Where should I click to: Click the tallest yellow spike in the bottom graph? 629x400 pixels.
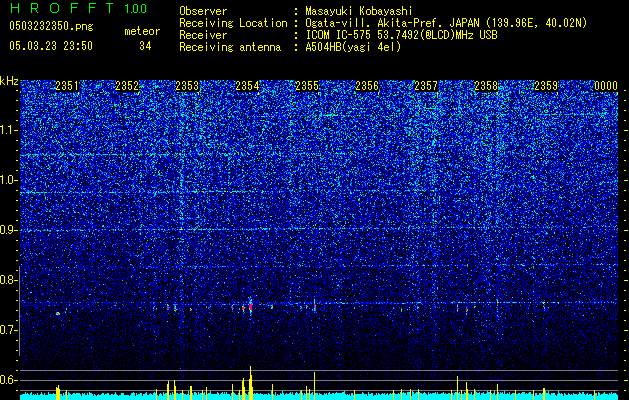pyautogui.click(x=250, y=381)
